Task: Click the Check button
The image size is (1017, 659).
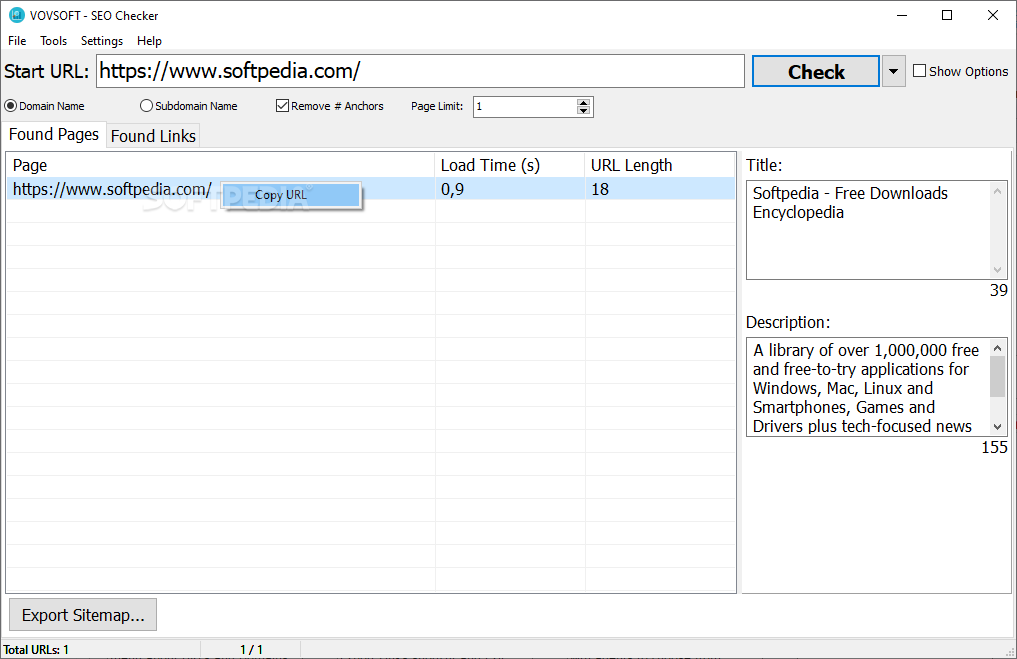Action: [x=816, y=71]
